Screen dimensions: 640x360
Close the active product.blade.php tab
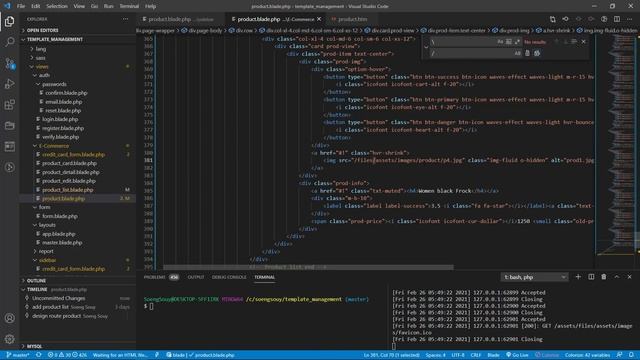coord(319,19)
